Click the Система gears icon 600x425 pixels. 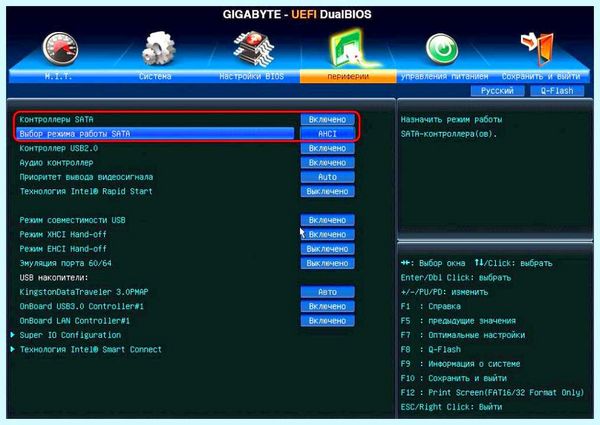[158, 48]
